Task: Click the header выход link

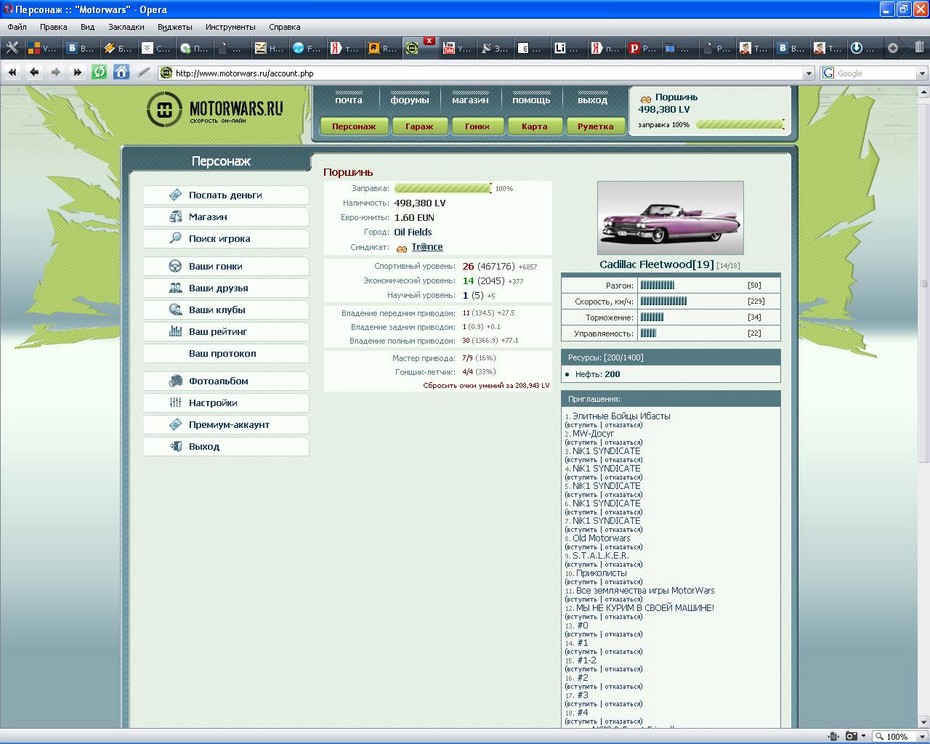Action: [x=593, y=100]
